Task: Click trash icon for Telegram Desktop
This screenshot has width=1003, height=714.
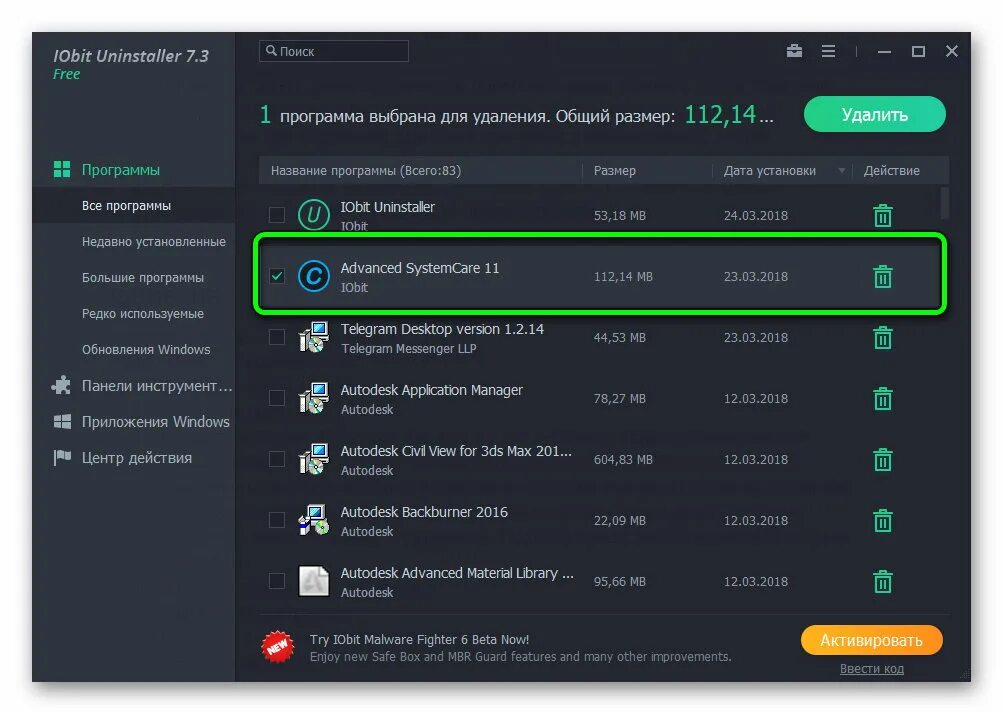Action: [883, 337]
